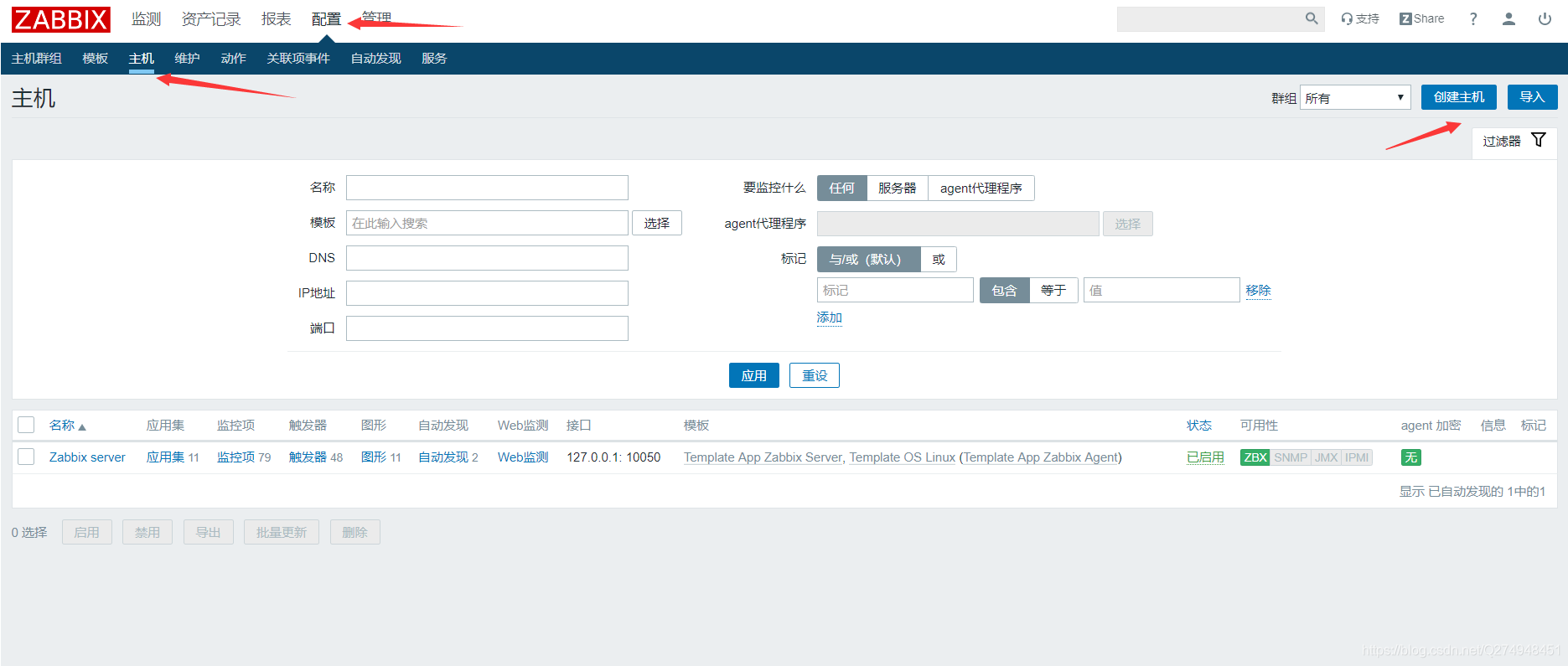Click the 导入 button
Image resolution: width=1568 pixels, height=666 pixels.
pyautogui.click(x=1533, y=97)
